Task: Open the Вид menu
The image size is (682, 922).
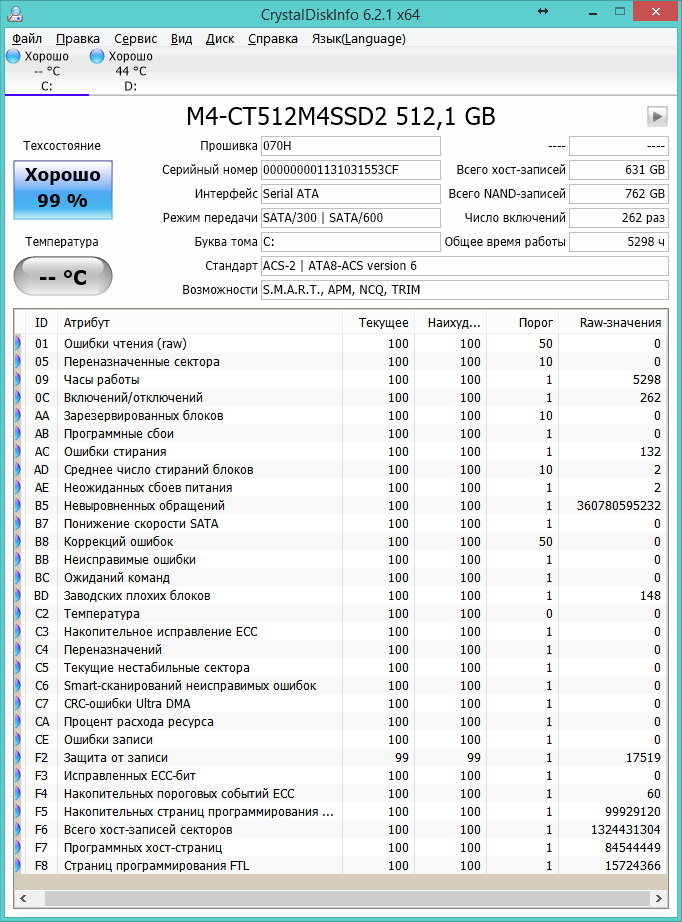Action: tap(181, 39)
